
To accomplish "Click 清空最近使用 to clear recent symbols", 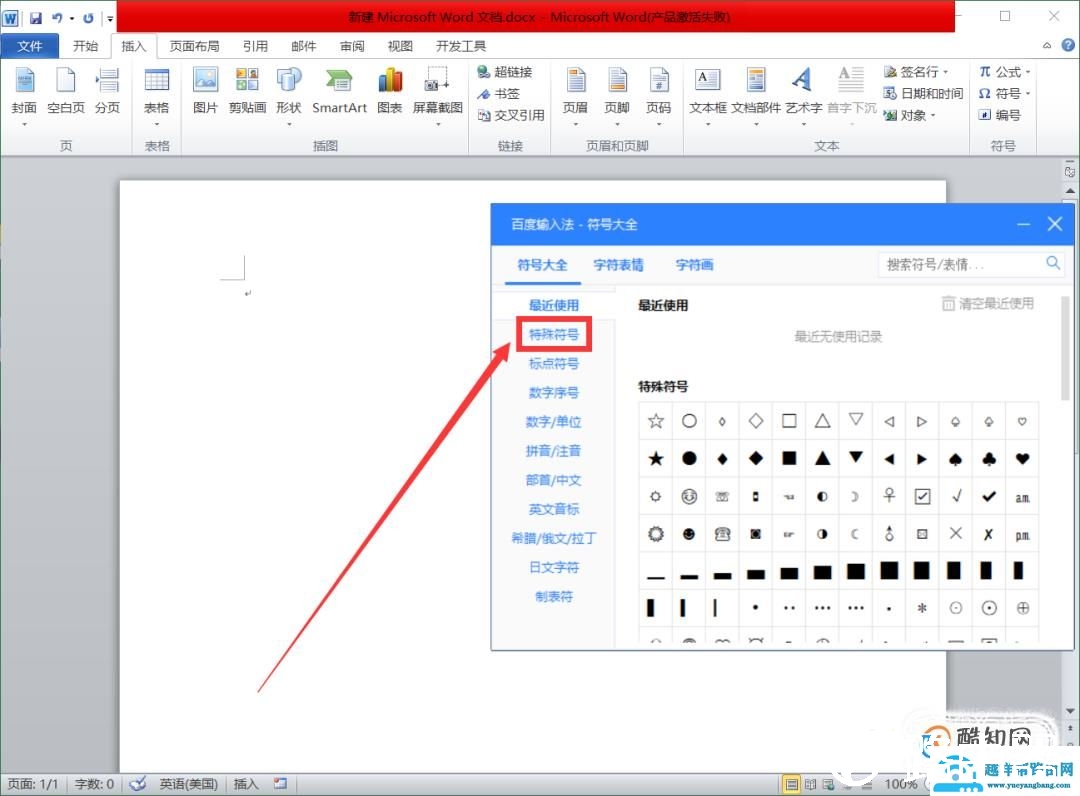I will click(x=988, y=304).
